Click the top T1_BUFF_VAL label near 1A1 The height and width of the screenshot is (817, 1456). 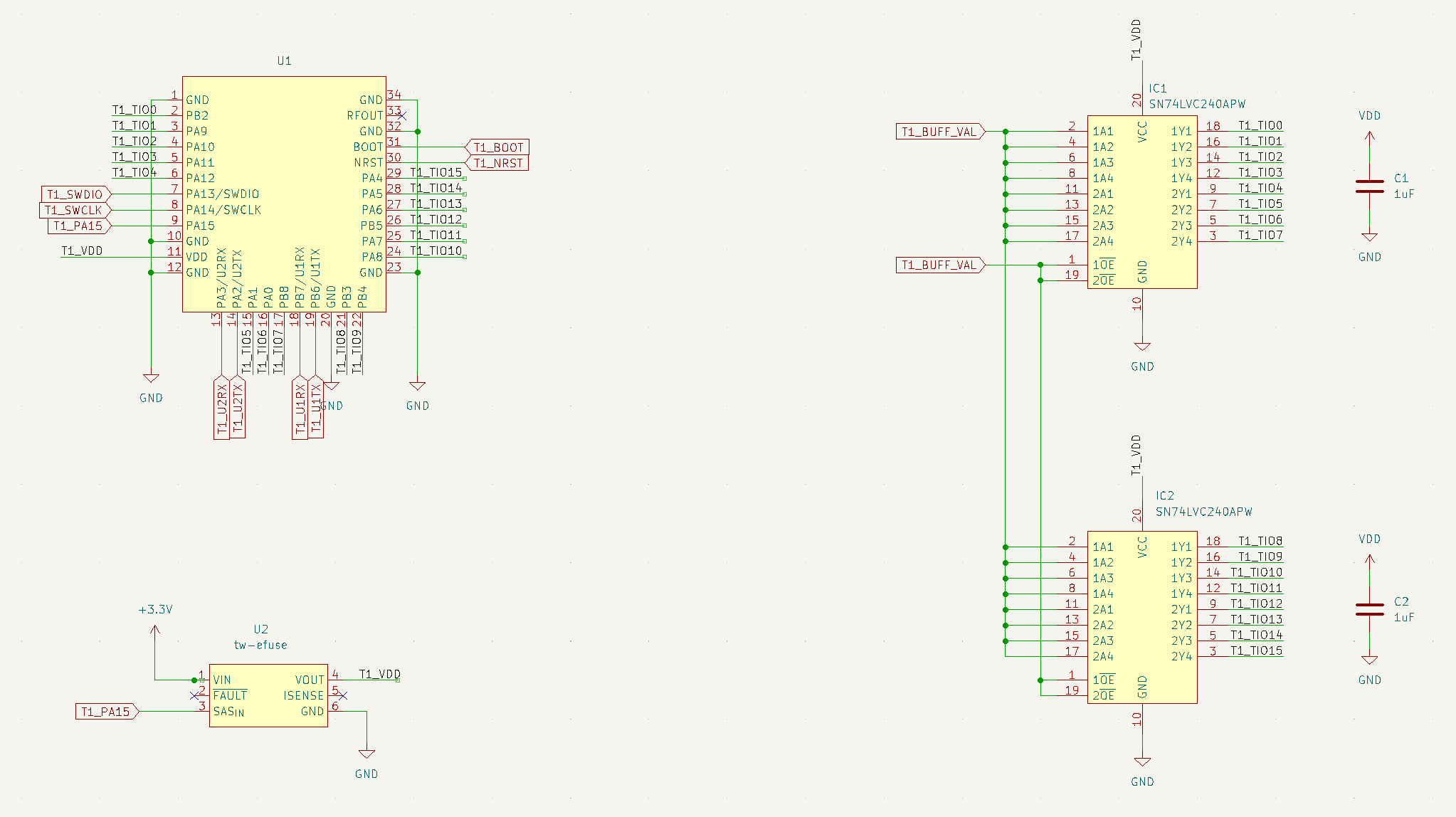[x=939, y=132]
